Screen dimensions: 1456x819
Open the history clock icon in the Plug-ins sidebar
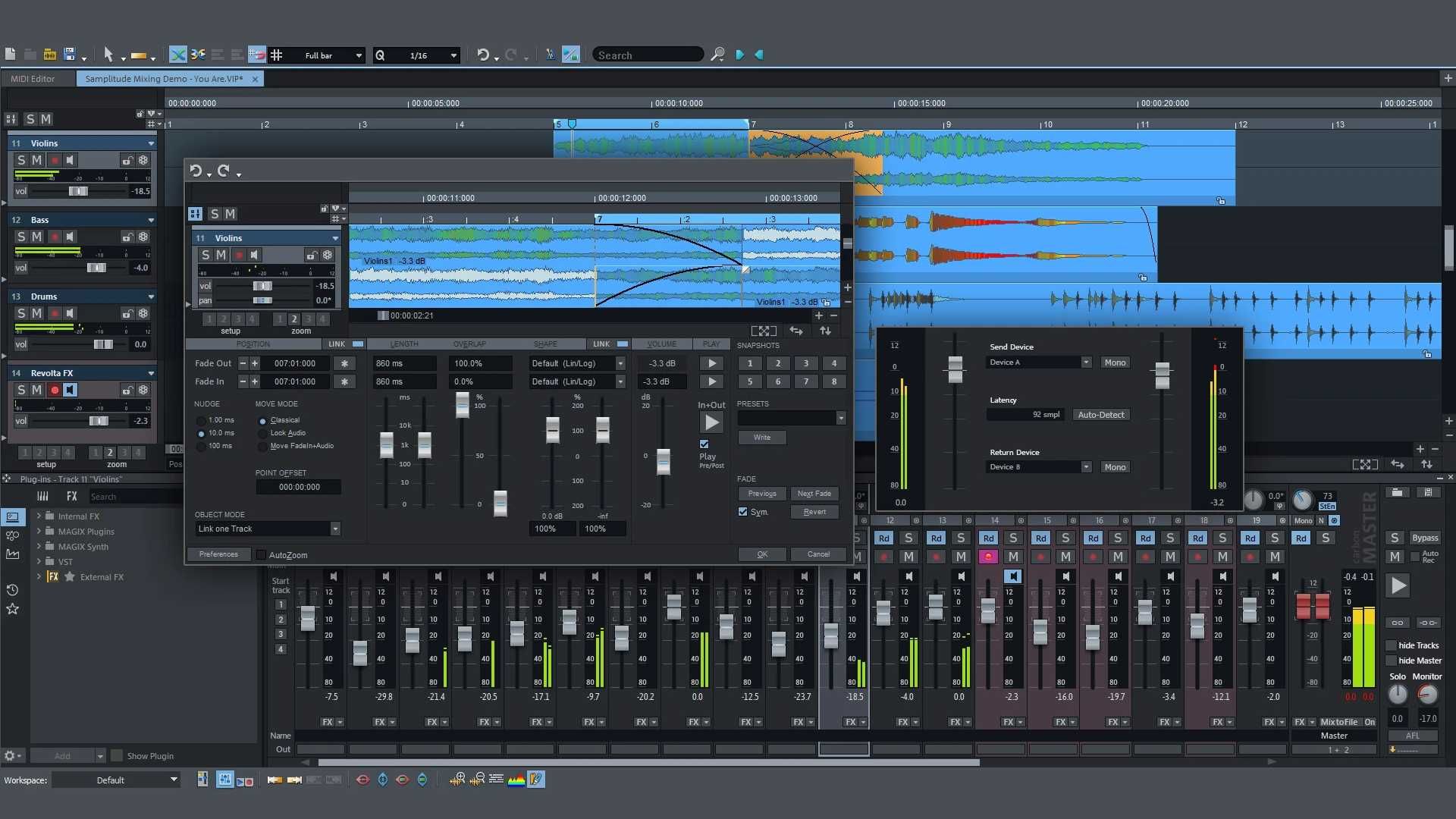[12, 590]
